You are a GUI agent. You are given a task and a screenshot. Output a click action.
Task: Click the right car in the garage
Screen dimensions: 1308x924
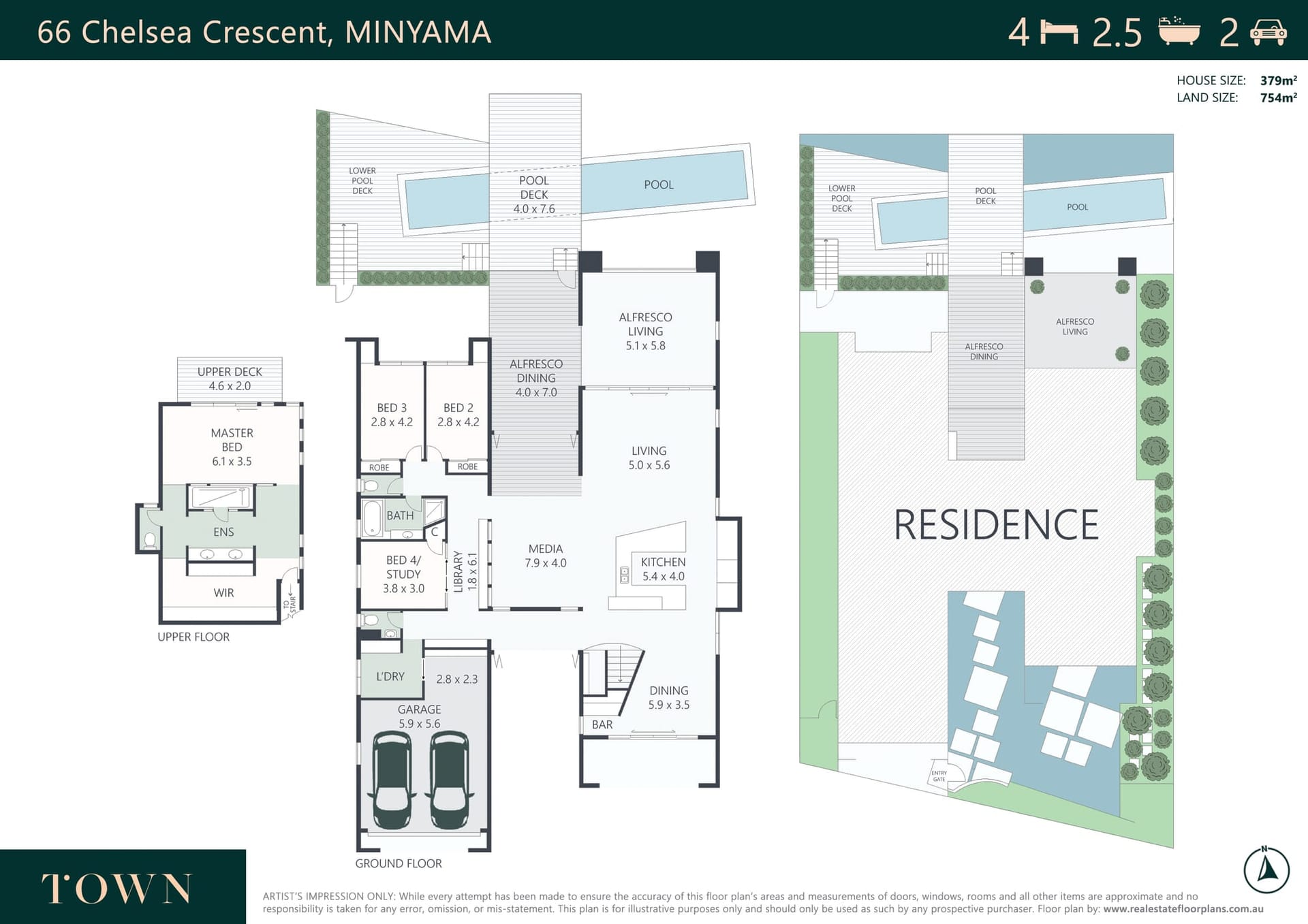(450, 780)
